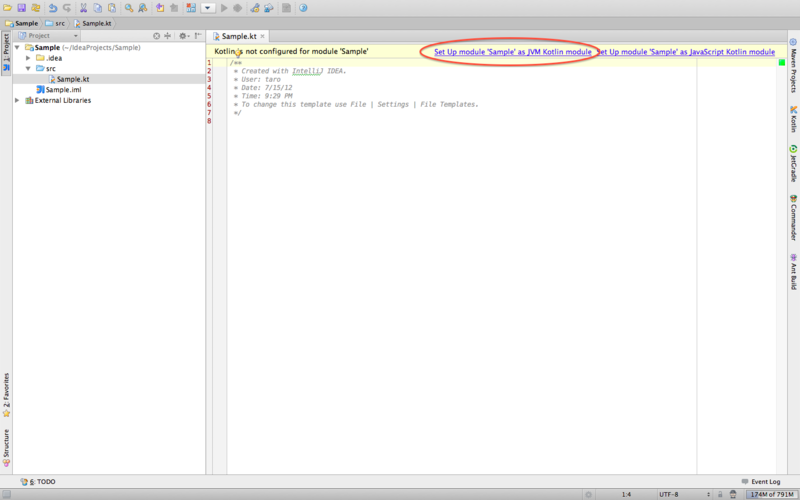Toggle the read-only lock icon
The height and width of the screenshot is (500, 800).
tap(720, 494)
